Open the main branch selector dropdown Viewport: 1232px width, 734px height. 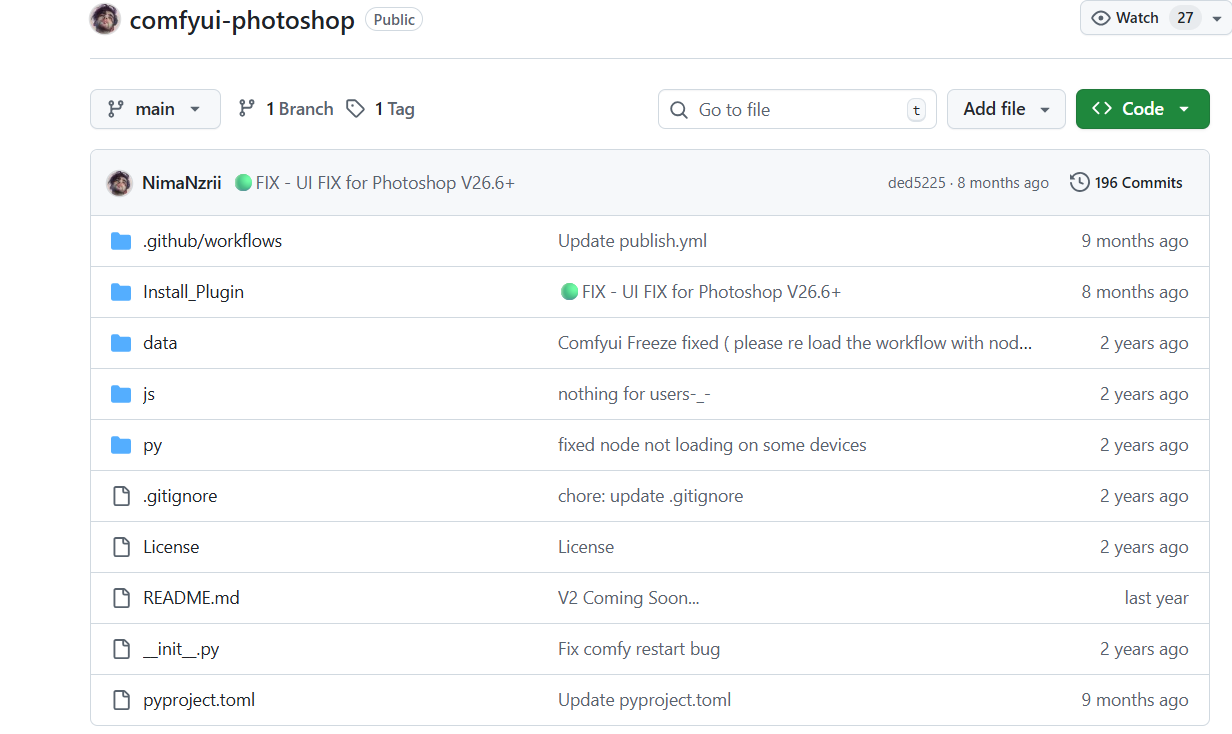point(155,109)
